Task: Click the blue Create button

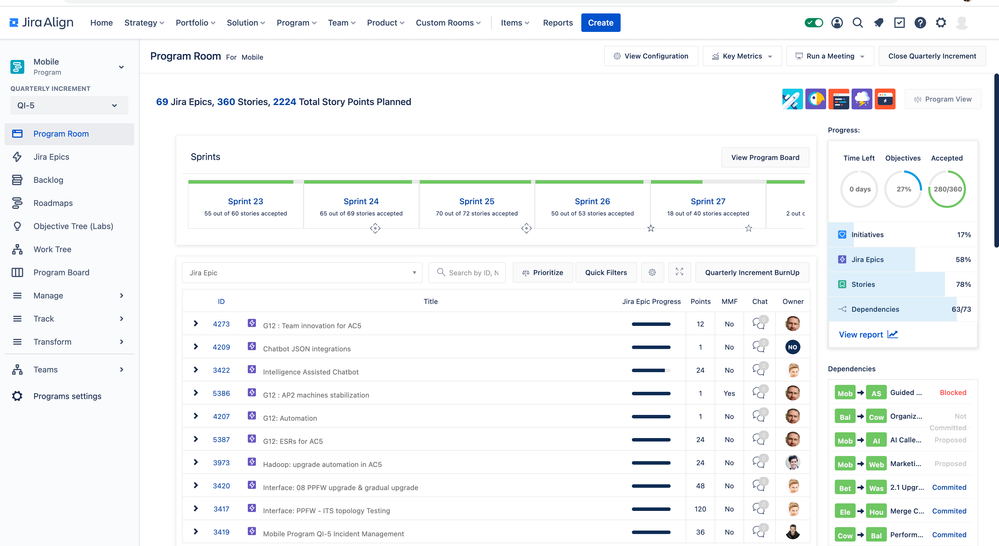Action: point(600,23)
